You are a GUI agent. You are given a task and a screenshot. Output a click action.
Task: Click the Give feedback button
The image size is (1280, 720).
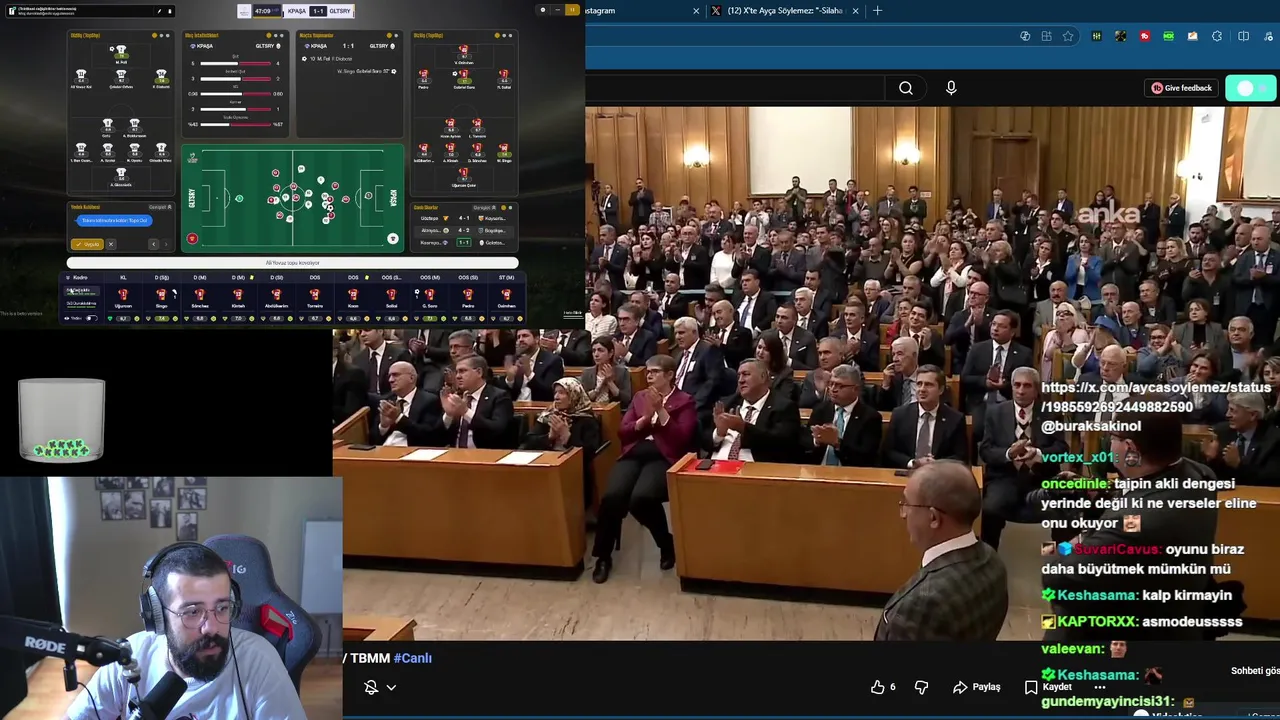1181,88
